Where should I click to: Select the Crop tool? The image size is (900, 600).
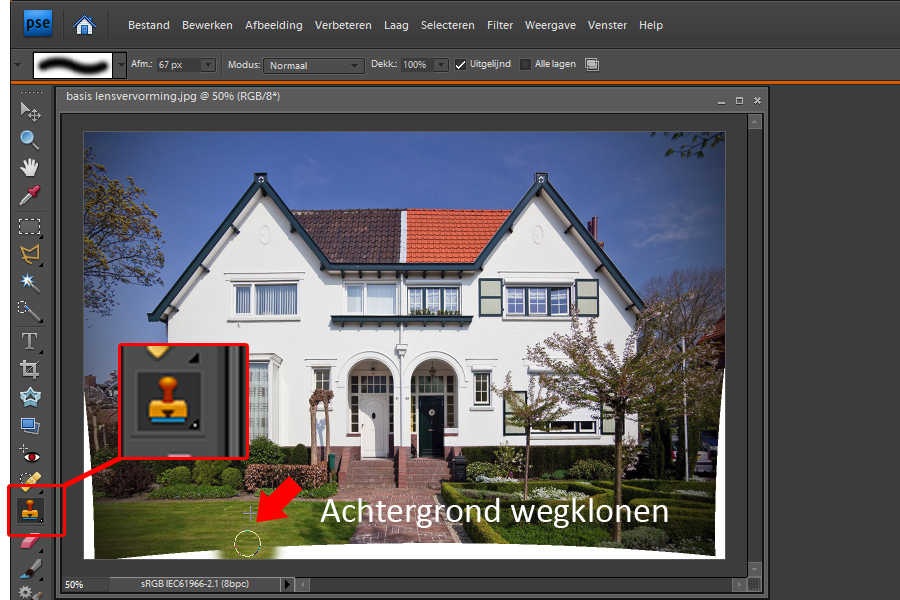click(30, 369)
